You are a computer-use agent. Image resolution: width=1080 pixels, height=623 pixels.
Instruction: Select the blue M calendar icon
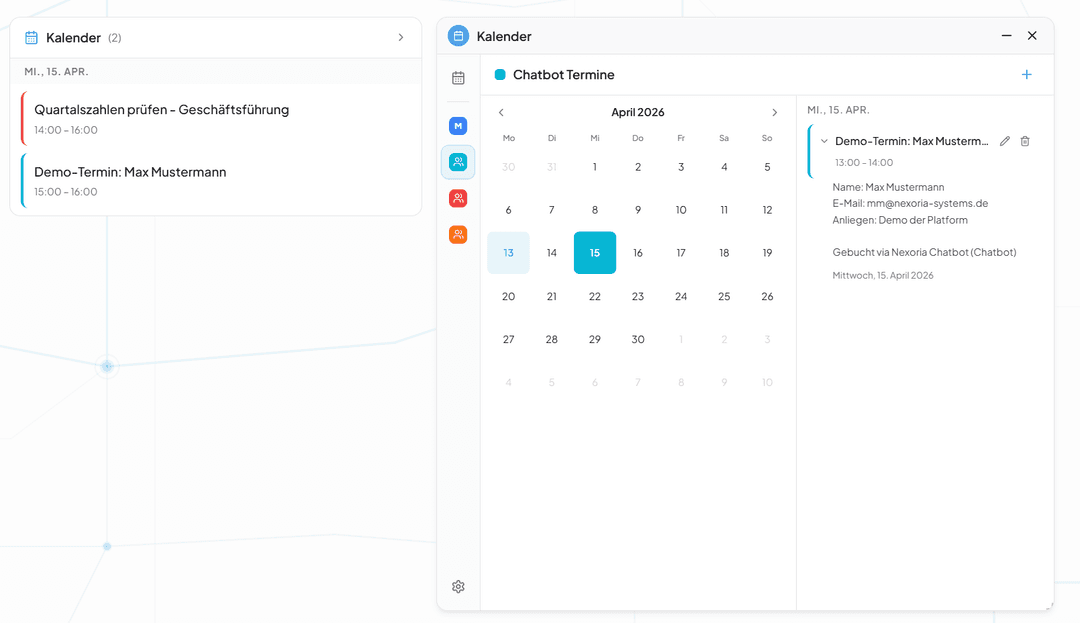(458, 126)
